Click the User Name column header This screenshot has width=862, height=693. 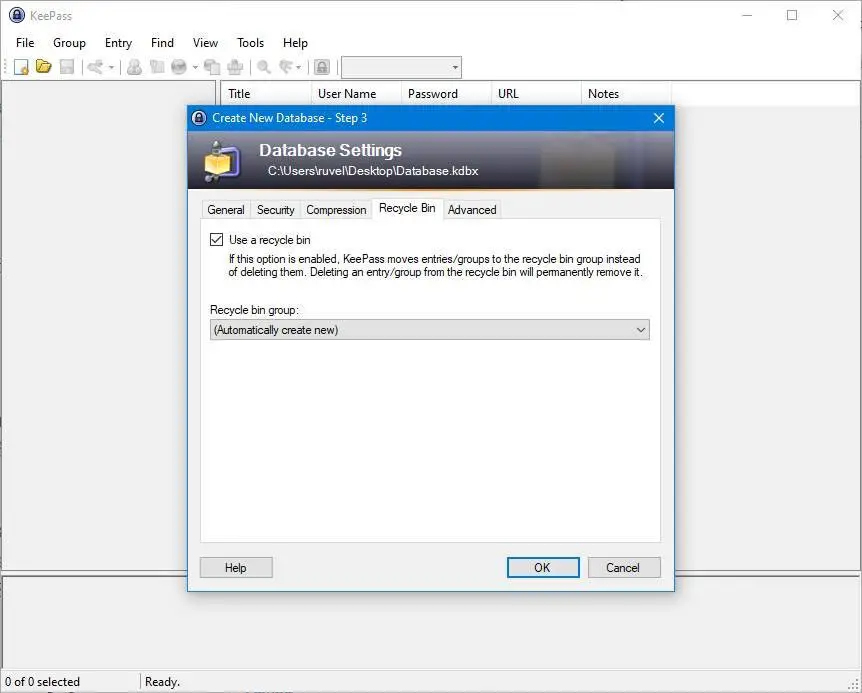pyautogui.click(x=356, y=94)
